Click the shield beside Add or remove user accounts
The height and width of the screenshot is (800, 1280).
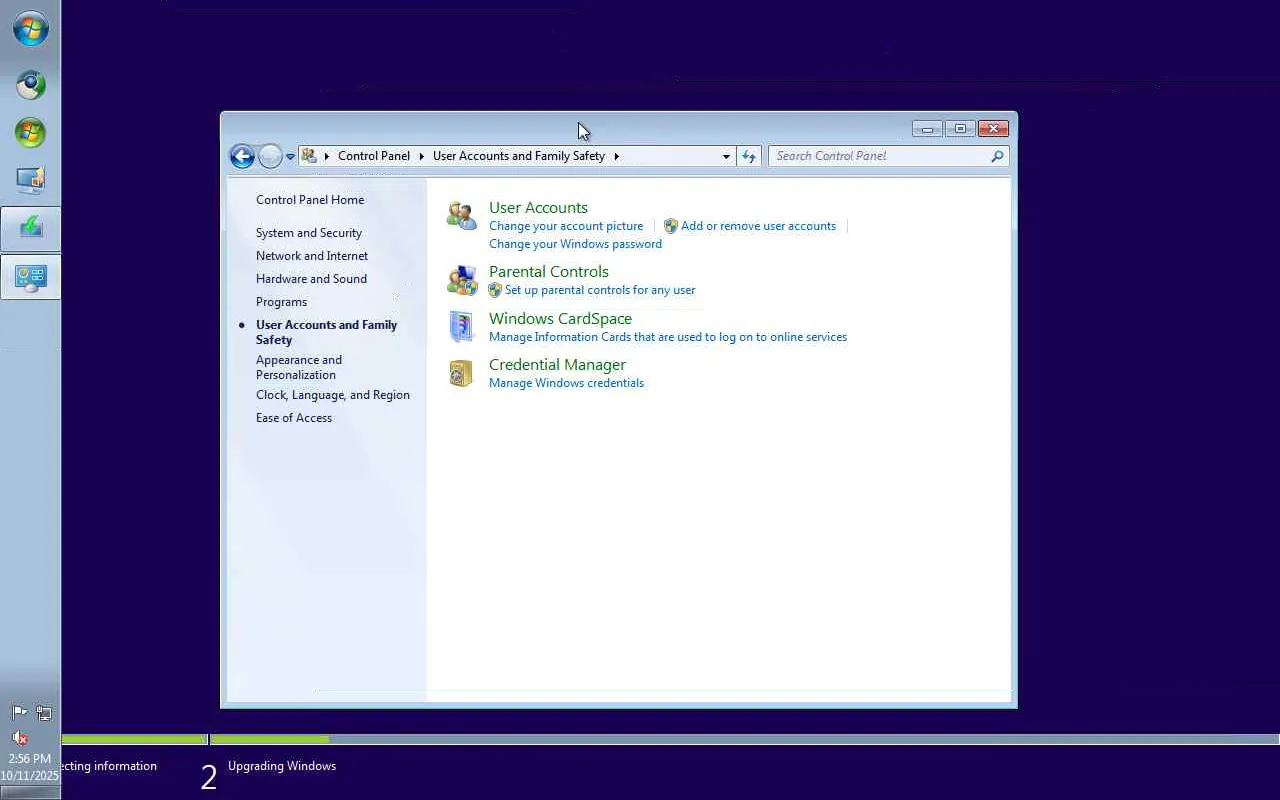pos(671,226)
